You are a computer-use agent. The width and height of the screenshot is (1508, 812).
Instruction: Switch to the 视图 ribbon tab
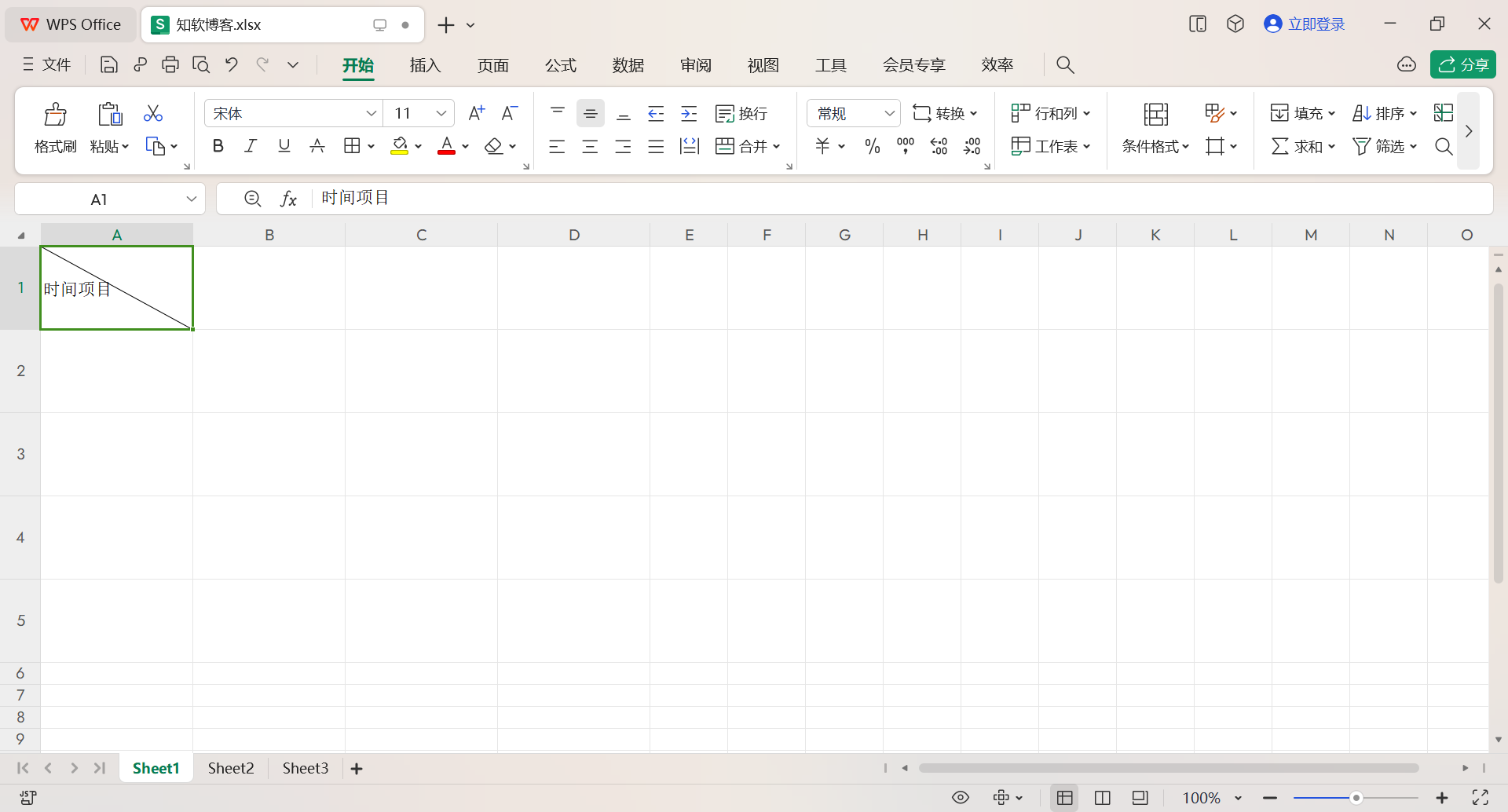point(763,65)
